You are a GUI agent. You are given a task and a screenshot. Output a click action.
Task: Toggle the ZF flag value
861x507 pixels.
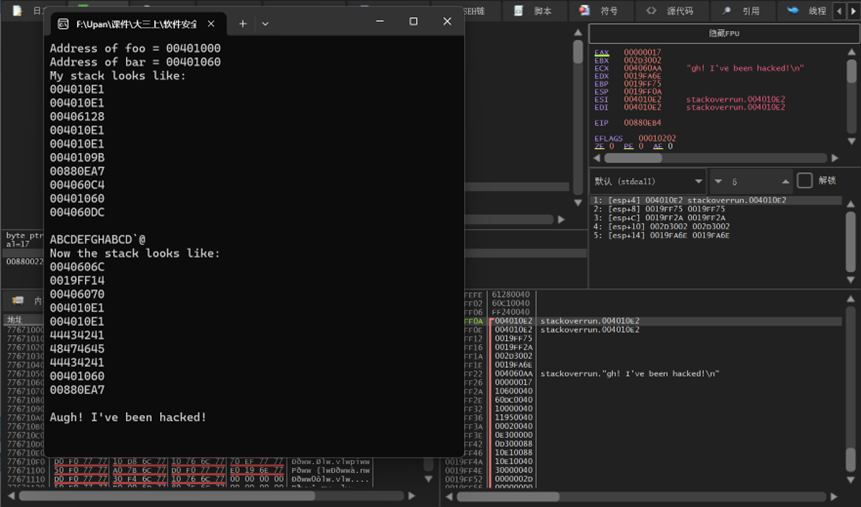click(610, 146)
